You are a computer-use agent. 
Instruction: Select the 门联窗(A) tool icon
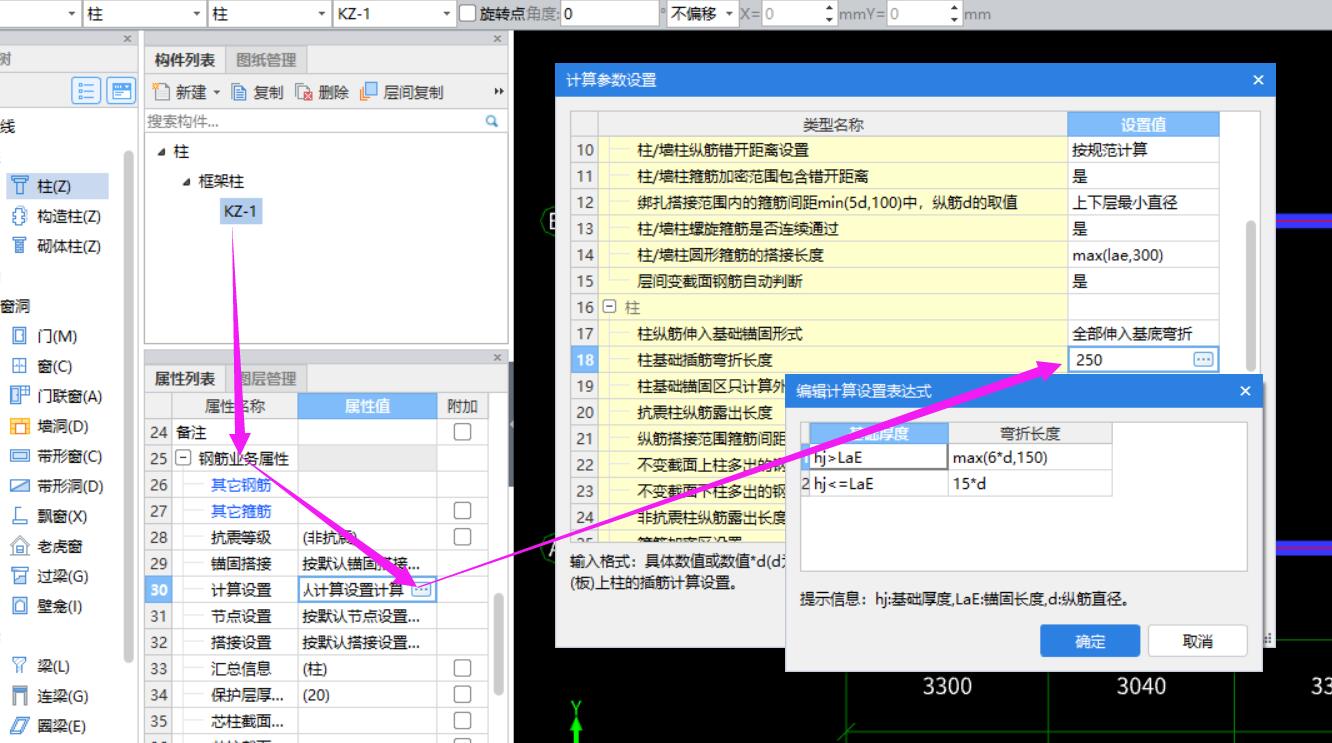click(20, 396)
